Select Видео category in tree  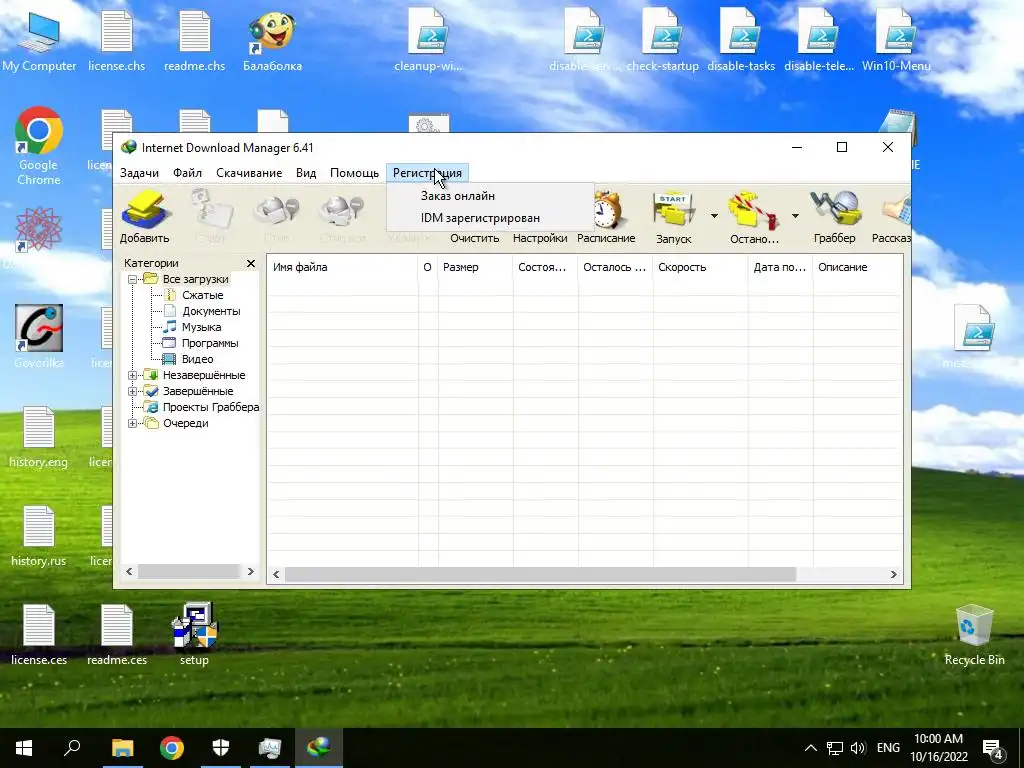[197, 359]
